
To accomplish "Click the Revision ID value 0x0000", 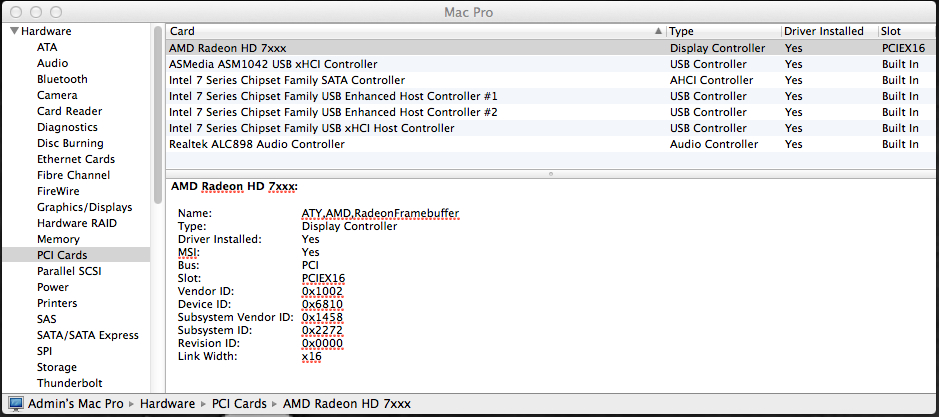I will click(322, 344).
